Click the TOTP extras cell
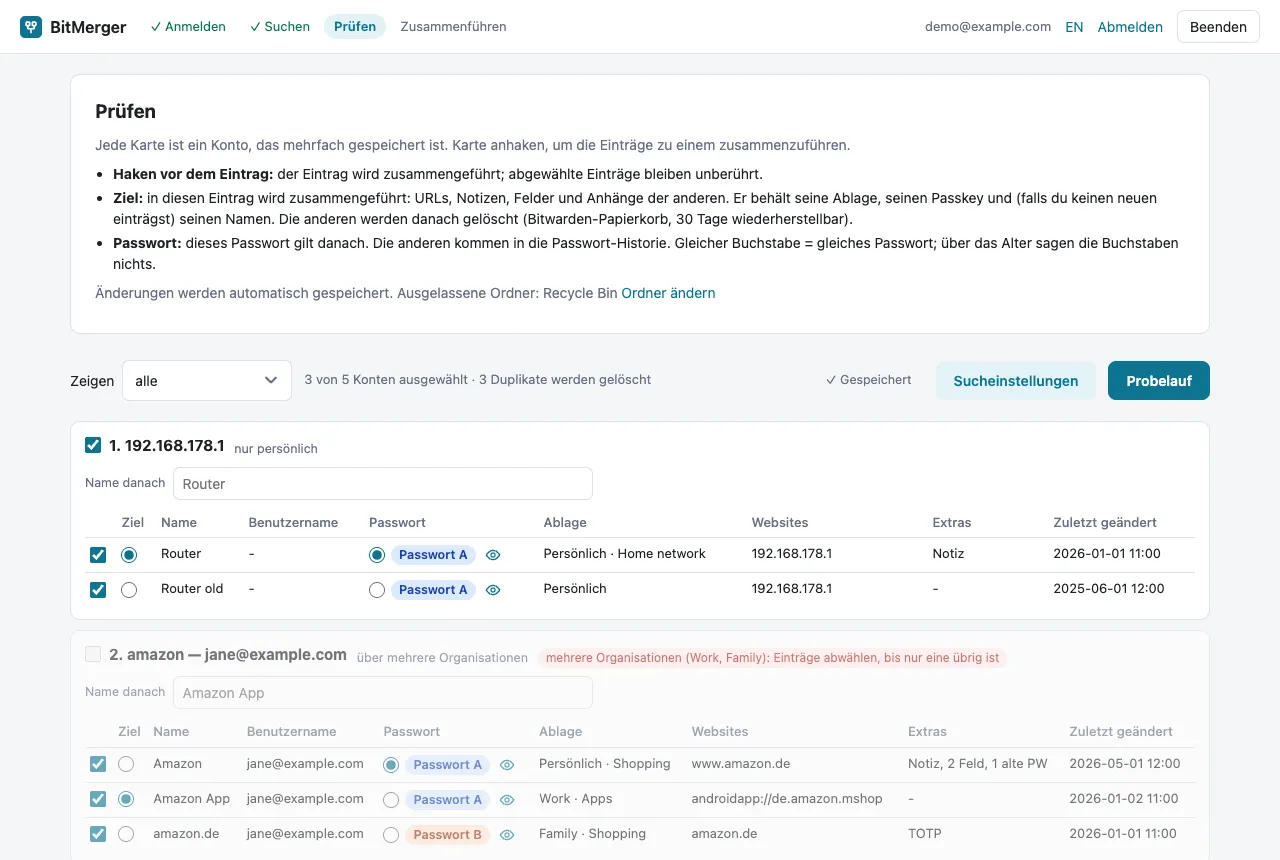 pos(925,834)
